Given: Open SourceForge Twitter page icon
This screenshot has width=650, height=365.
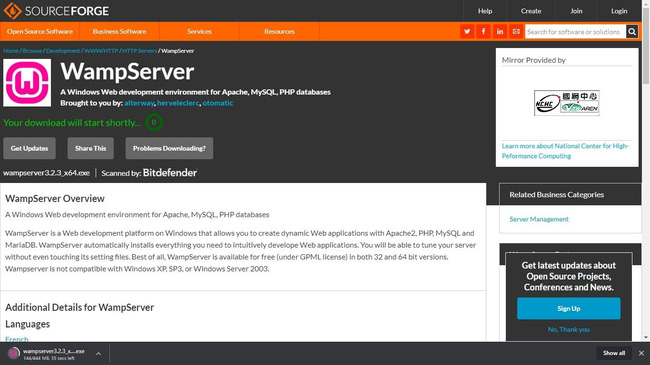Looking at the screenshot, I should tap(467, 32).
